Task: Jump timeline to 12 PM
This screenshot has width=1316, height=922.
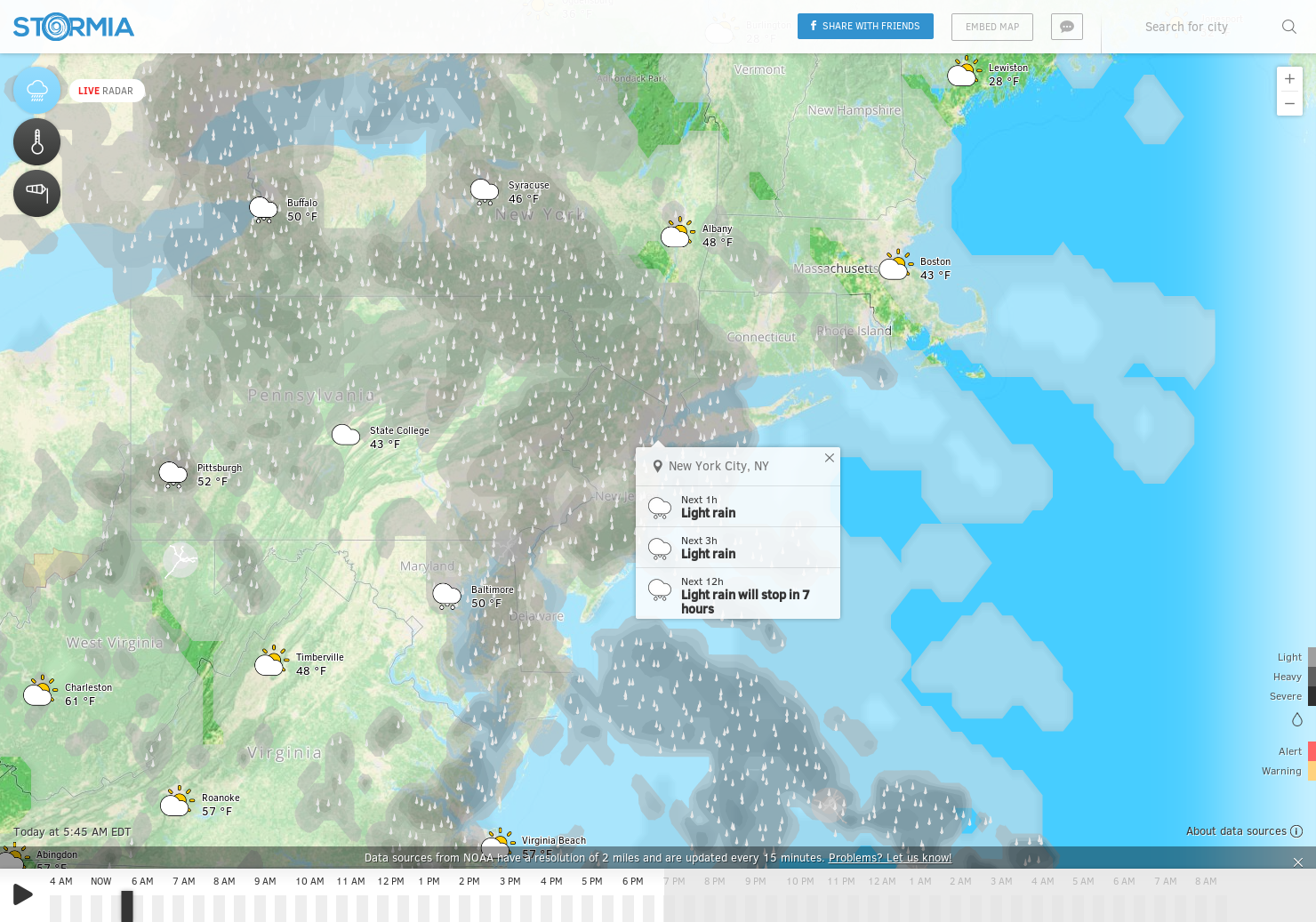Action: coord(390,882)
